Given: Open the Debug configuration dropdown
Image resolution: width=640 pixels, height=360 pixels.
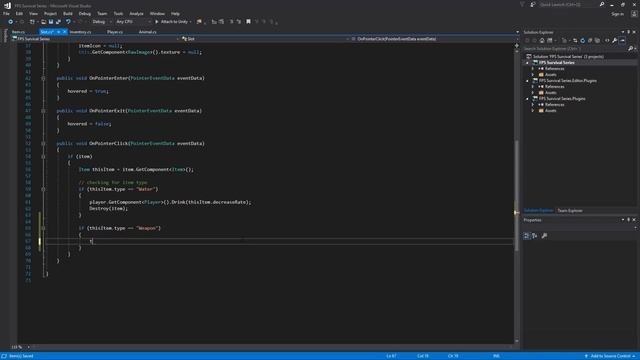Looking at the screenshot, I should point(102,22).
